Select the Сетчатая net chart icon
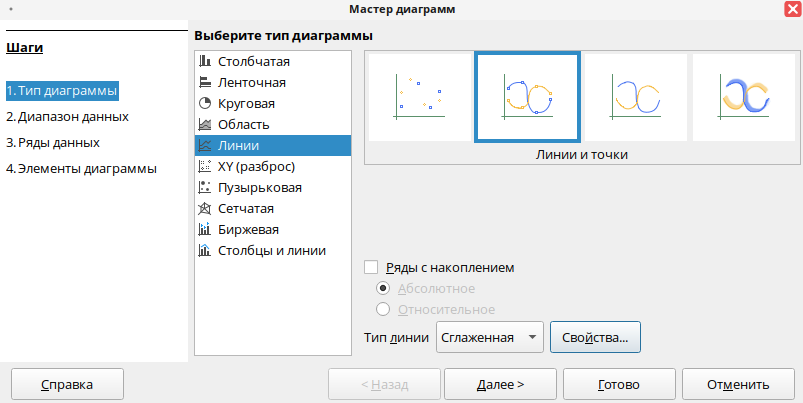 pos(205,209)
